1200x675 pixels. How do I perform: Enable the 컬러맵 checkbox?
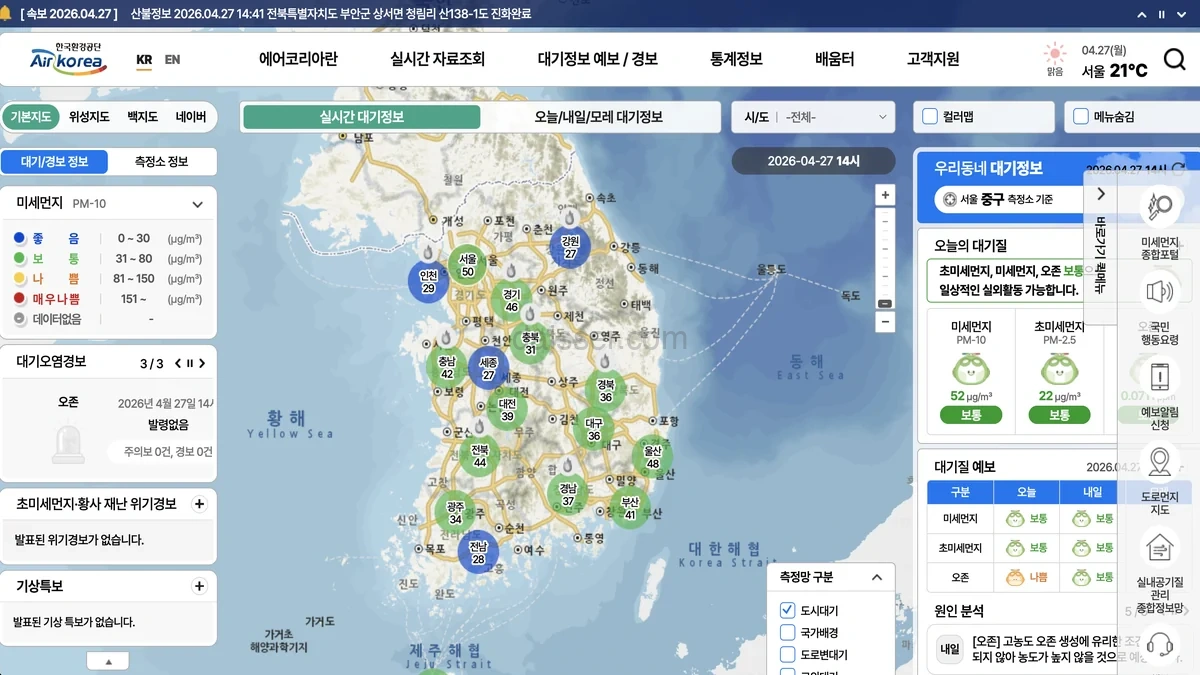[x=930, y=116]
